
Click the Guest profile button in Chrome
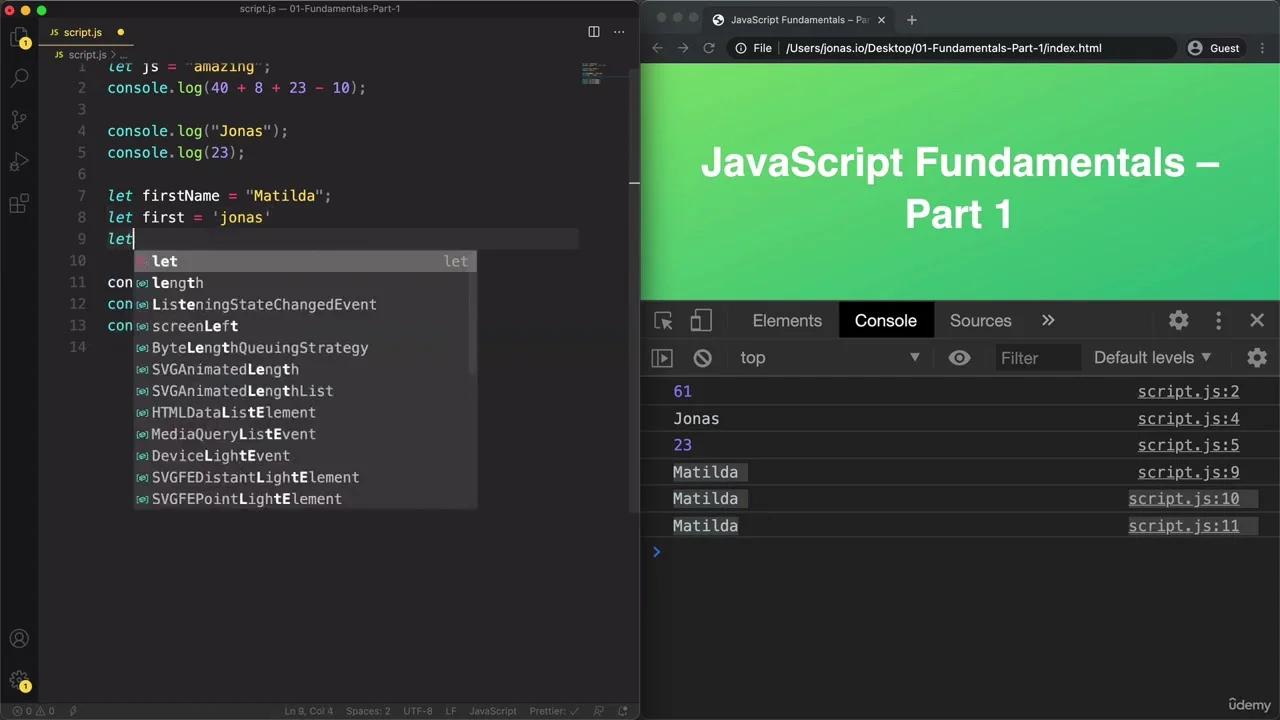click(1214, 48)
